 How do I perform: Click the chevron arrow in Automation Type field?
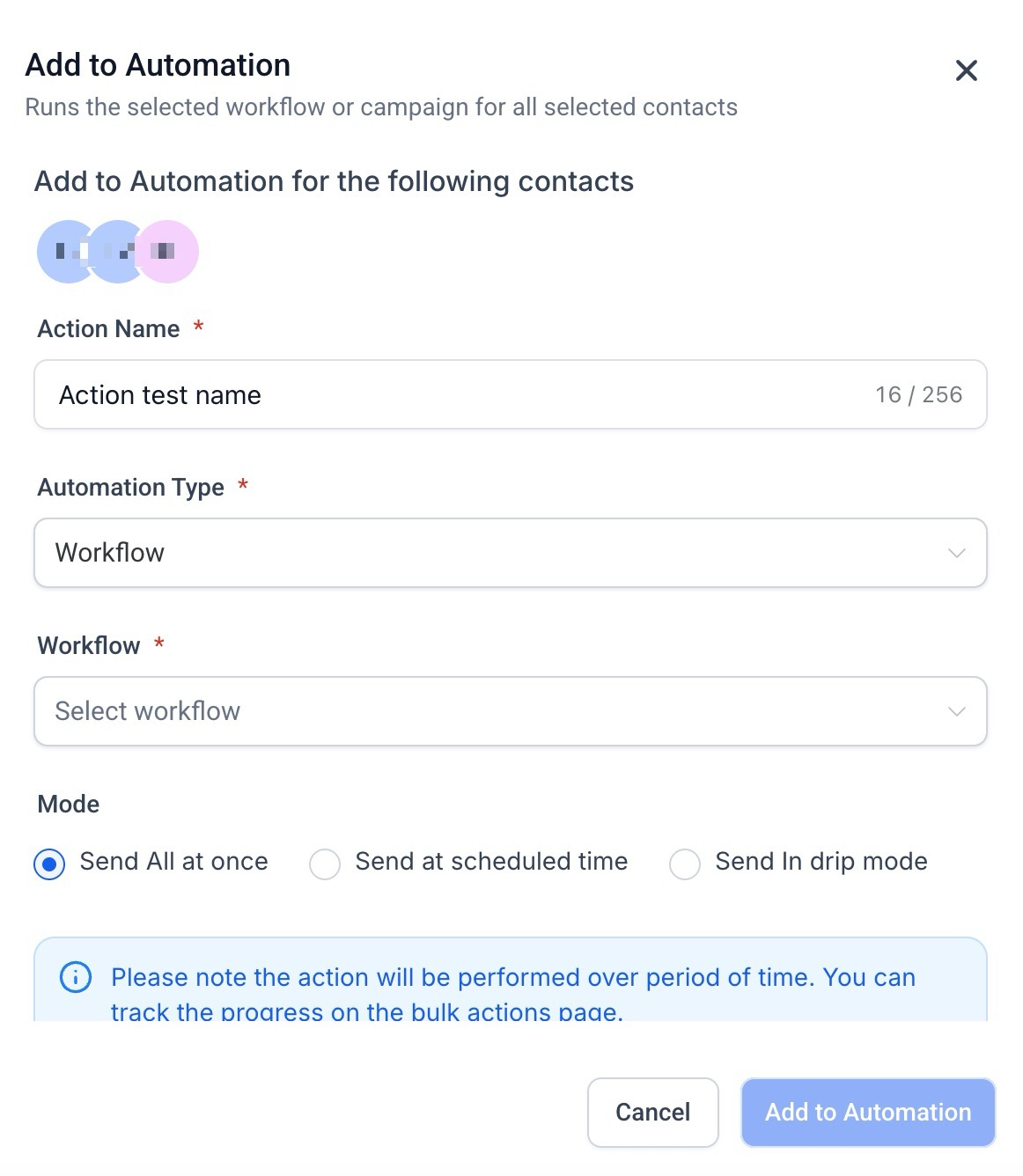(956, 553)
